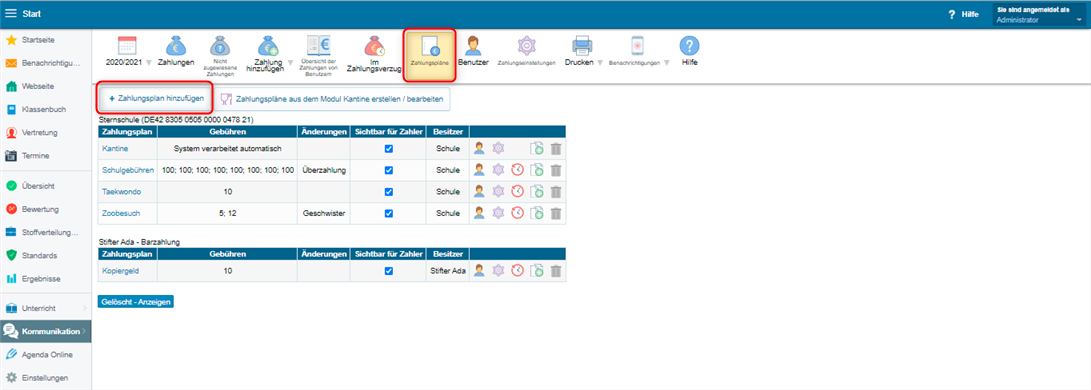Toggle Kopiergeld Sichtbar für Zahler checkbox
This screenshot has width=1091, height=390.
click(x=389, y=271)
